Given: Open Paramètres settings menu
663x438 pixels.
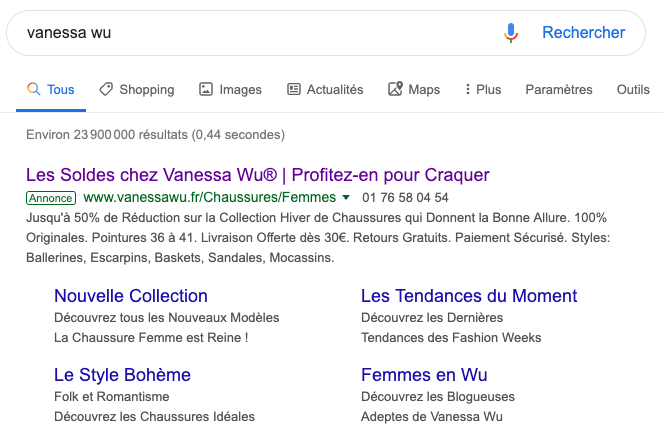Looking at the screenshot, I should (559, 89).
